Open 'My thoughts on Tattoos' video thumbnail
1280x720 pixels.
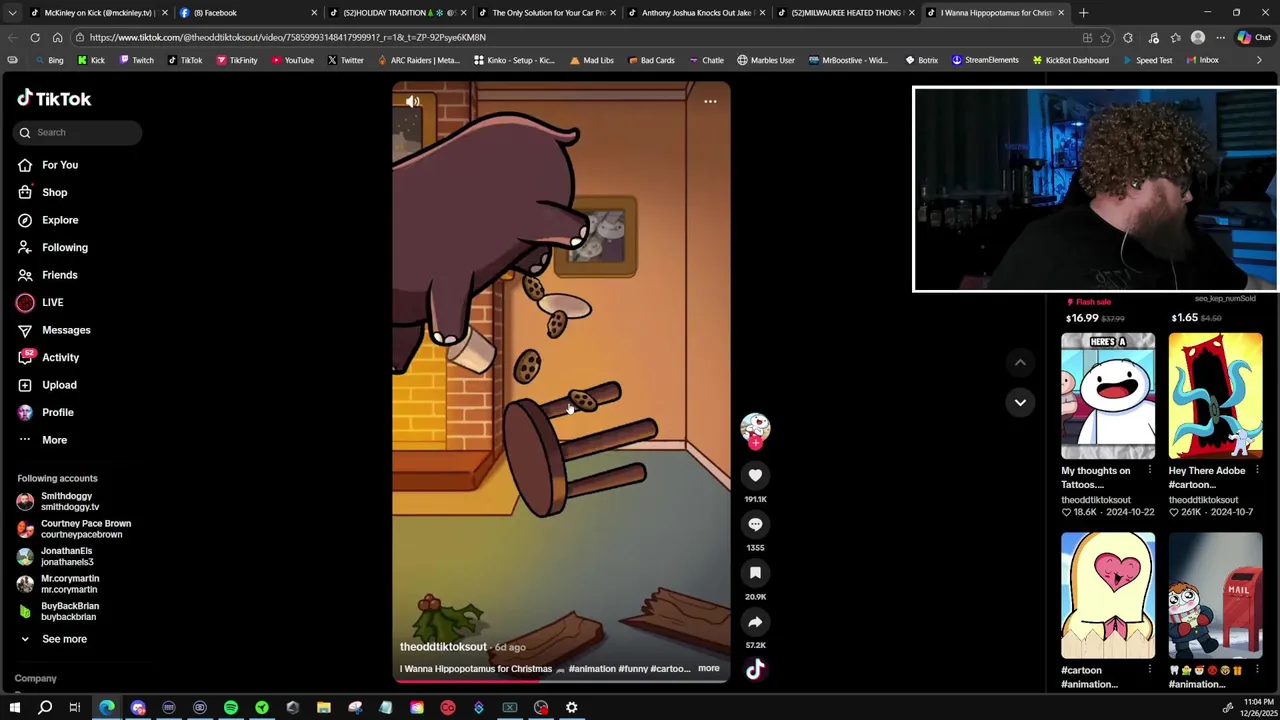(1108, 397)
